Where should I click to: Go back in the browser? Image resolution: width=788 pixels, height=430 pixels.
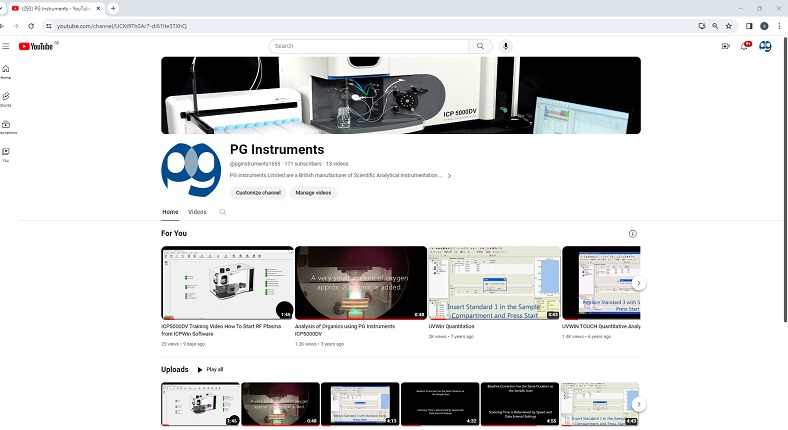(x=3, y=26)
